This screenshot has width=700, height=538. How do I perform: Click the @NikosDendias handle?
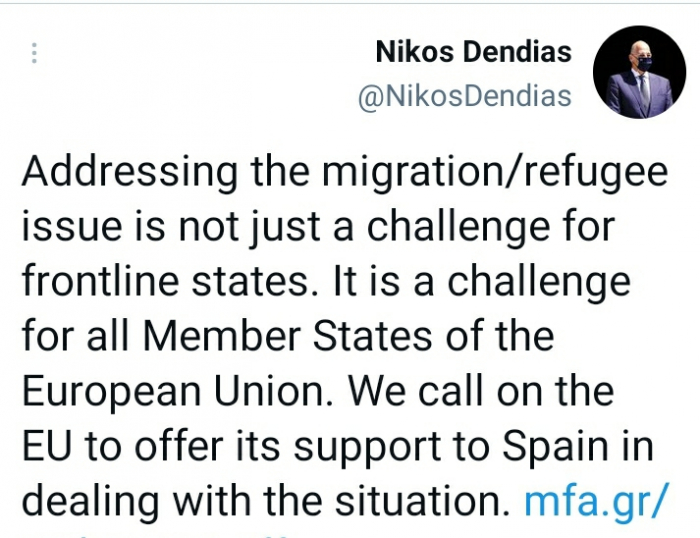pyautogui.click(x=465, y=96)
